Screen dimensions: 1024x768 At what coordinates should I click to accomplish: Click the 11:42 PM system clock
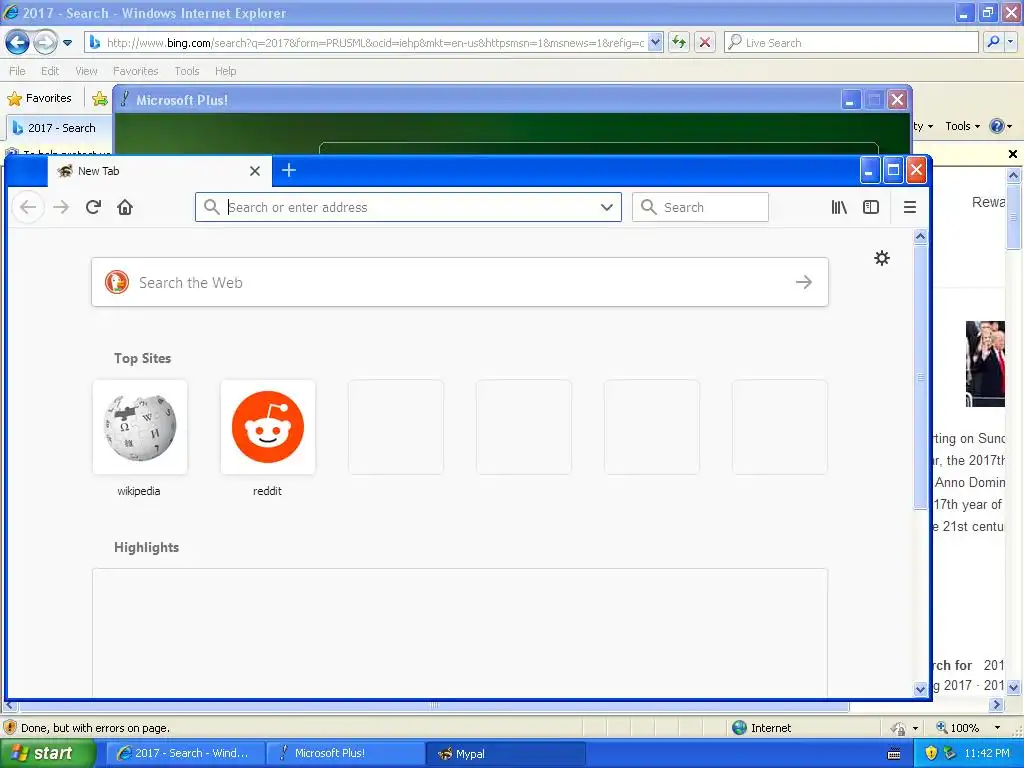pyautogui.click(x=987, y=753)
